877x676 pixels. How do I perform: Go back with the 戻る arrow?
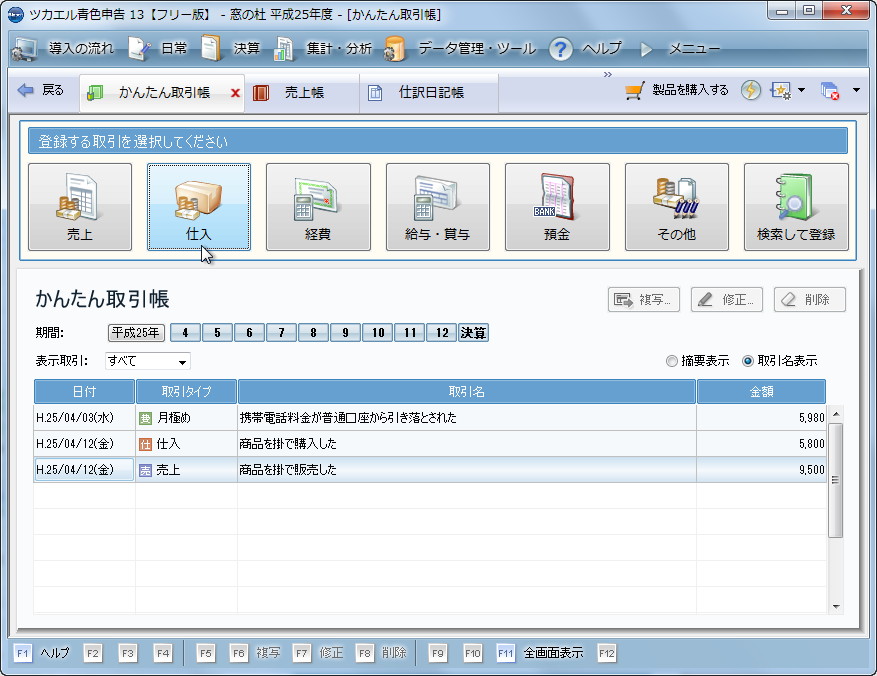[x=41, y=90]
